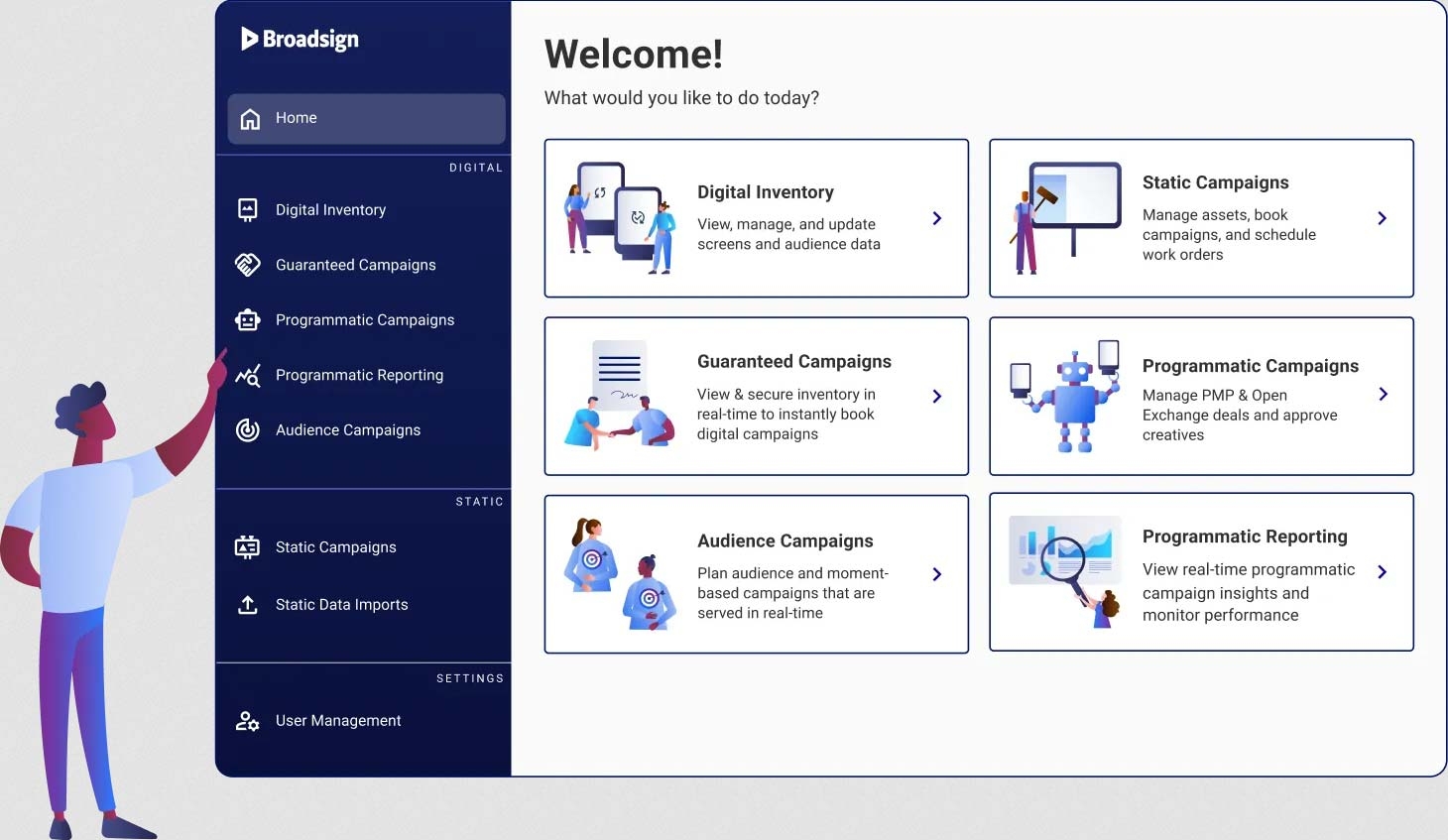Click the chevron on Digital Inventory card
This screenshot has width=1448, height=840.
pyautogui.click(x=937, y=218)
